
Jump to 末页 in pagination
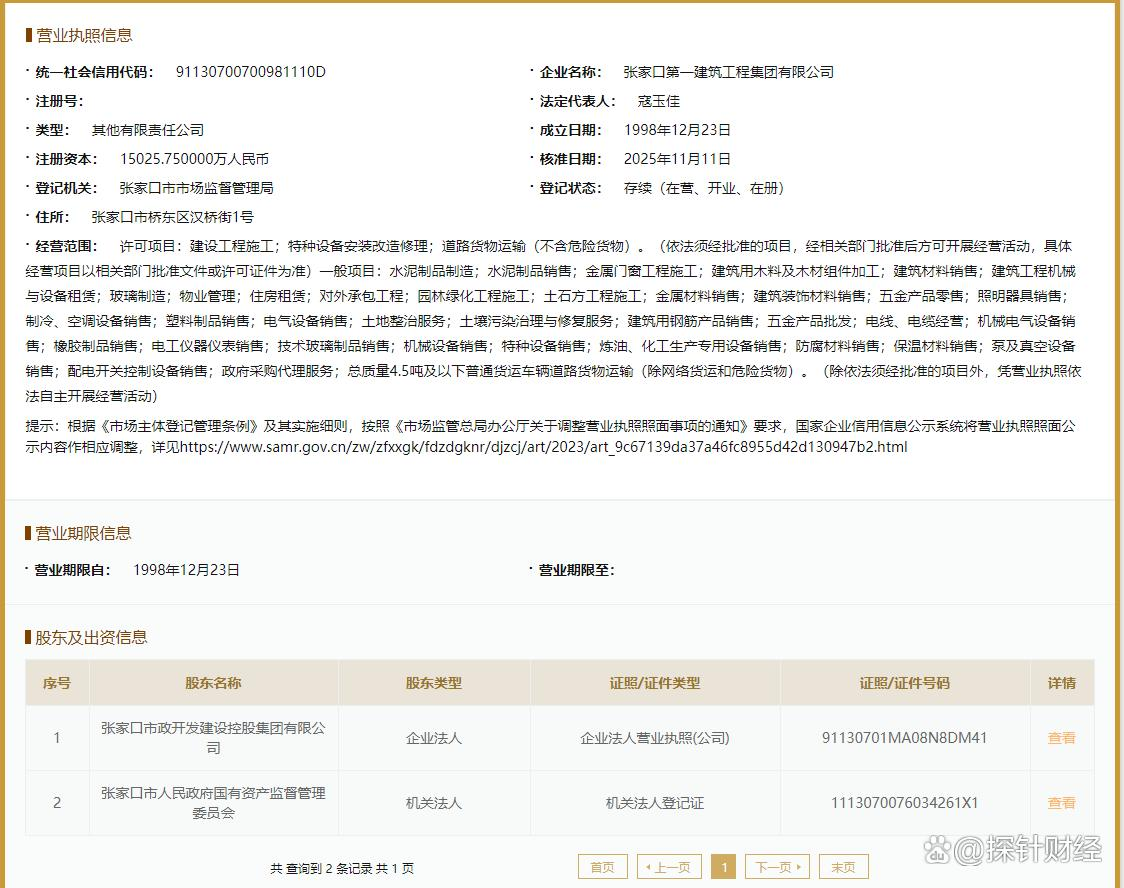tap(843, 867)
